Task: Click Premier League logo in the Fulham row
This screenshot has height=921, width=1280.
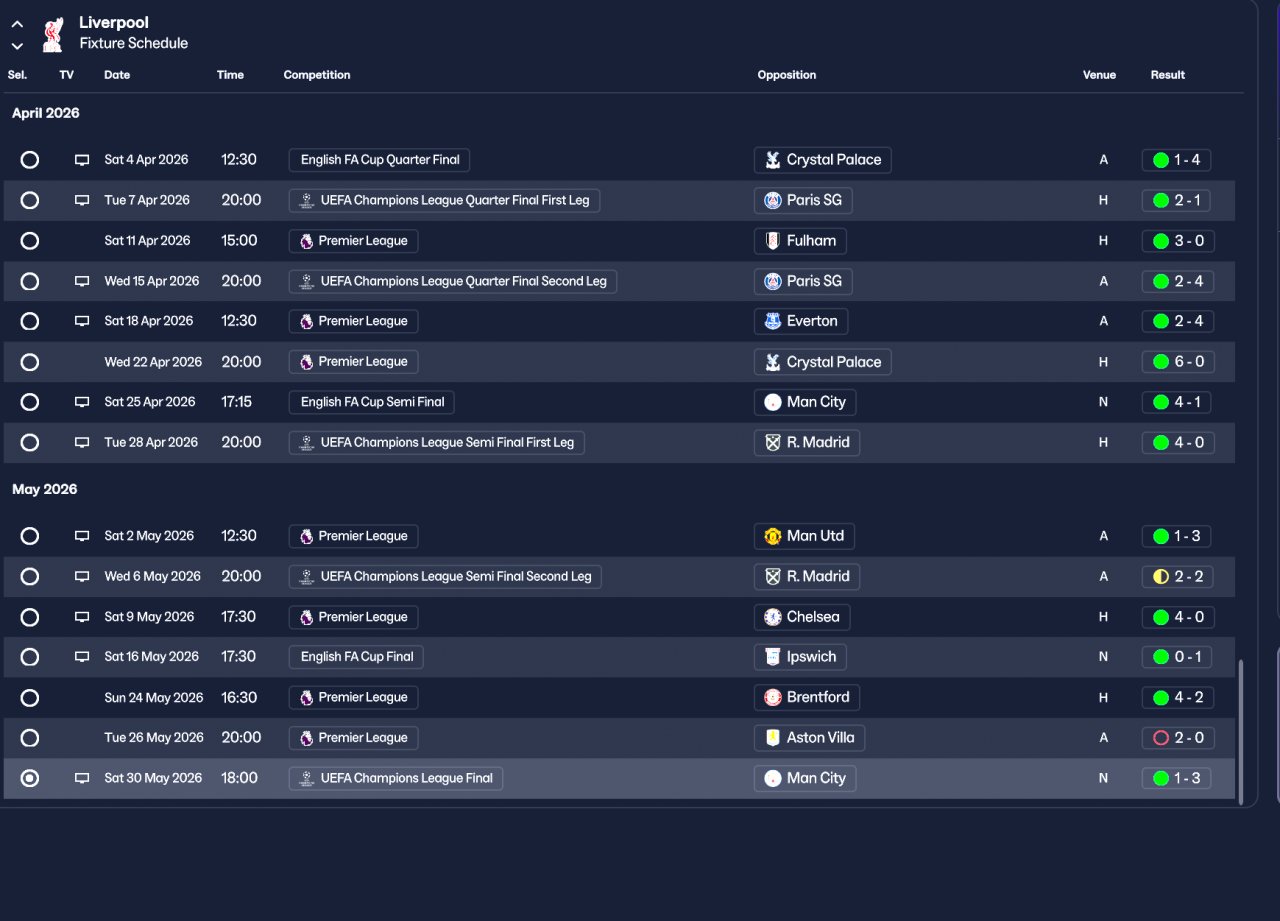Action: (x=307, y=241)
